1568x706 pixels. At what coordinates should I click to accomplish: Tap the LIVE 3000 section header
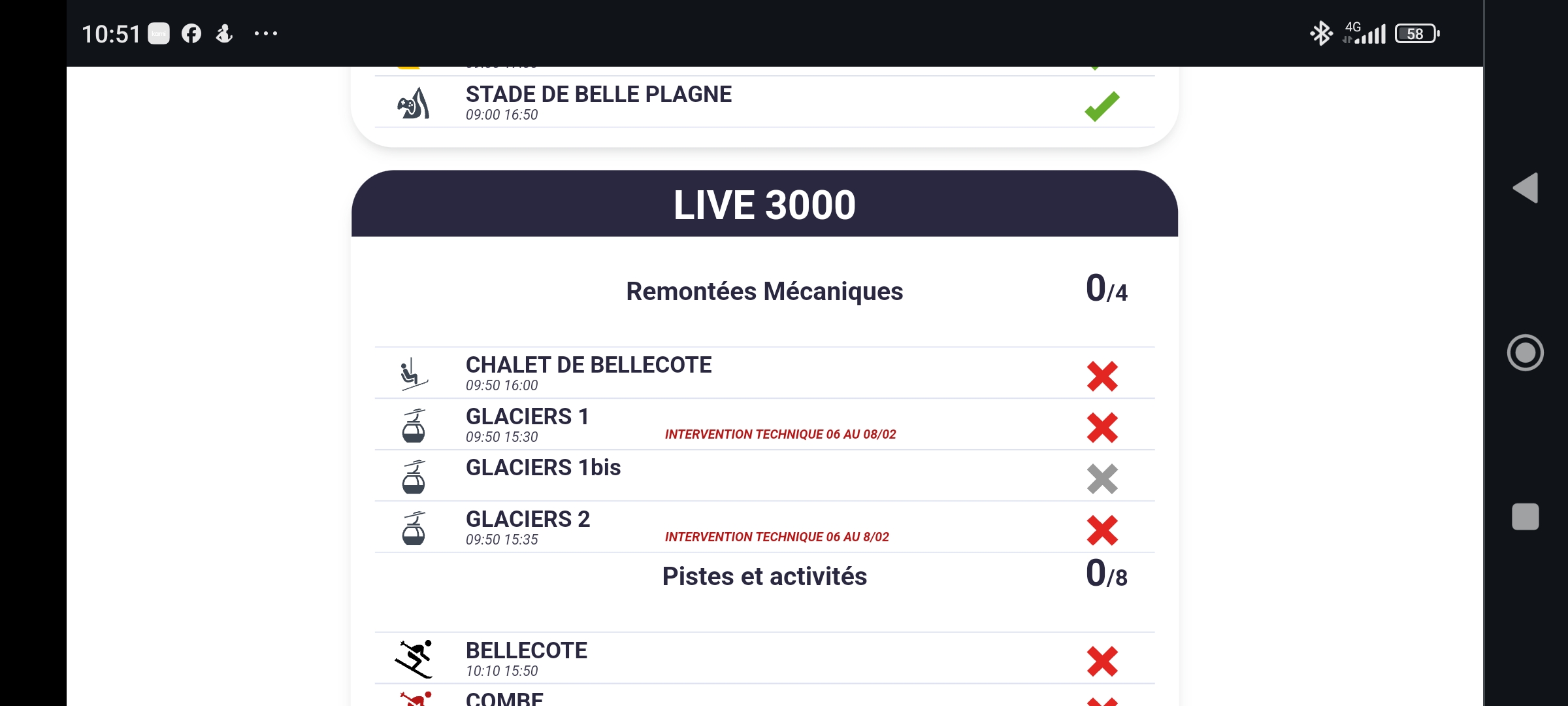point(764,205)
